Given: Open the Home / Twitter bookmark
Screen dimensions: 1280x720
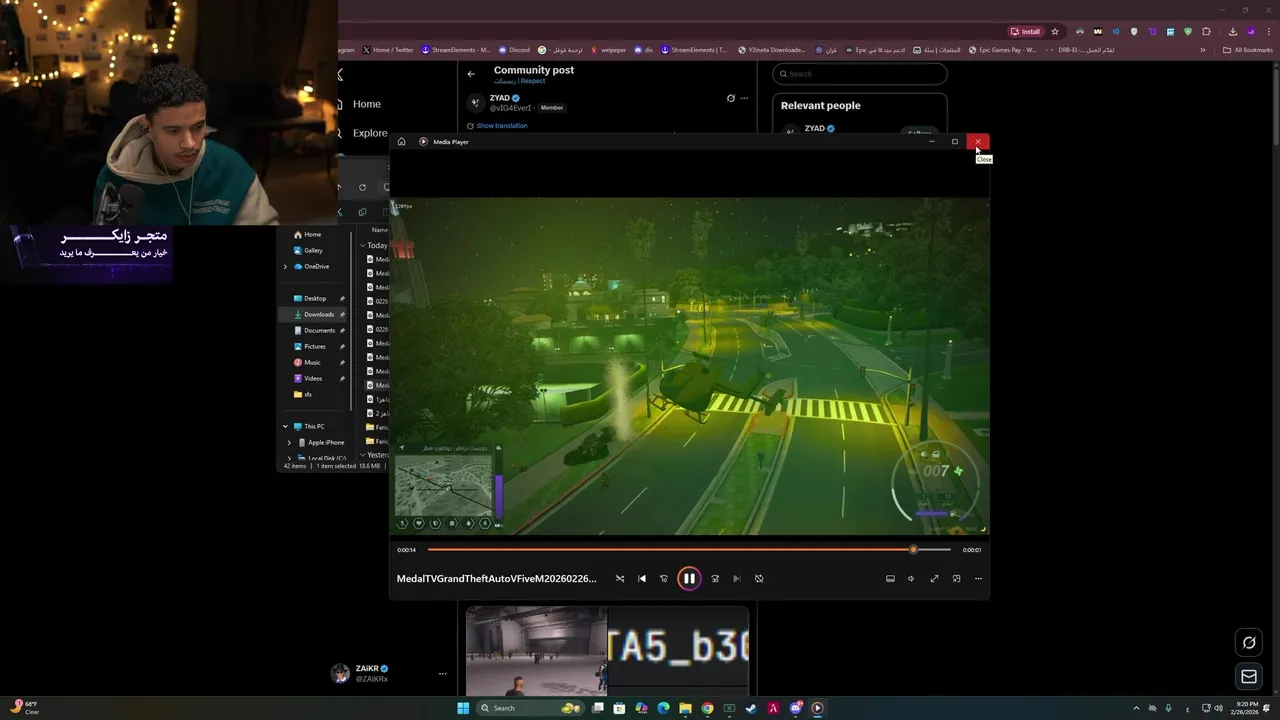Looking at the screenshot, I should point(388,50).
